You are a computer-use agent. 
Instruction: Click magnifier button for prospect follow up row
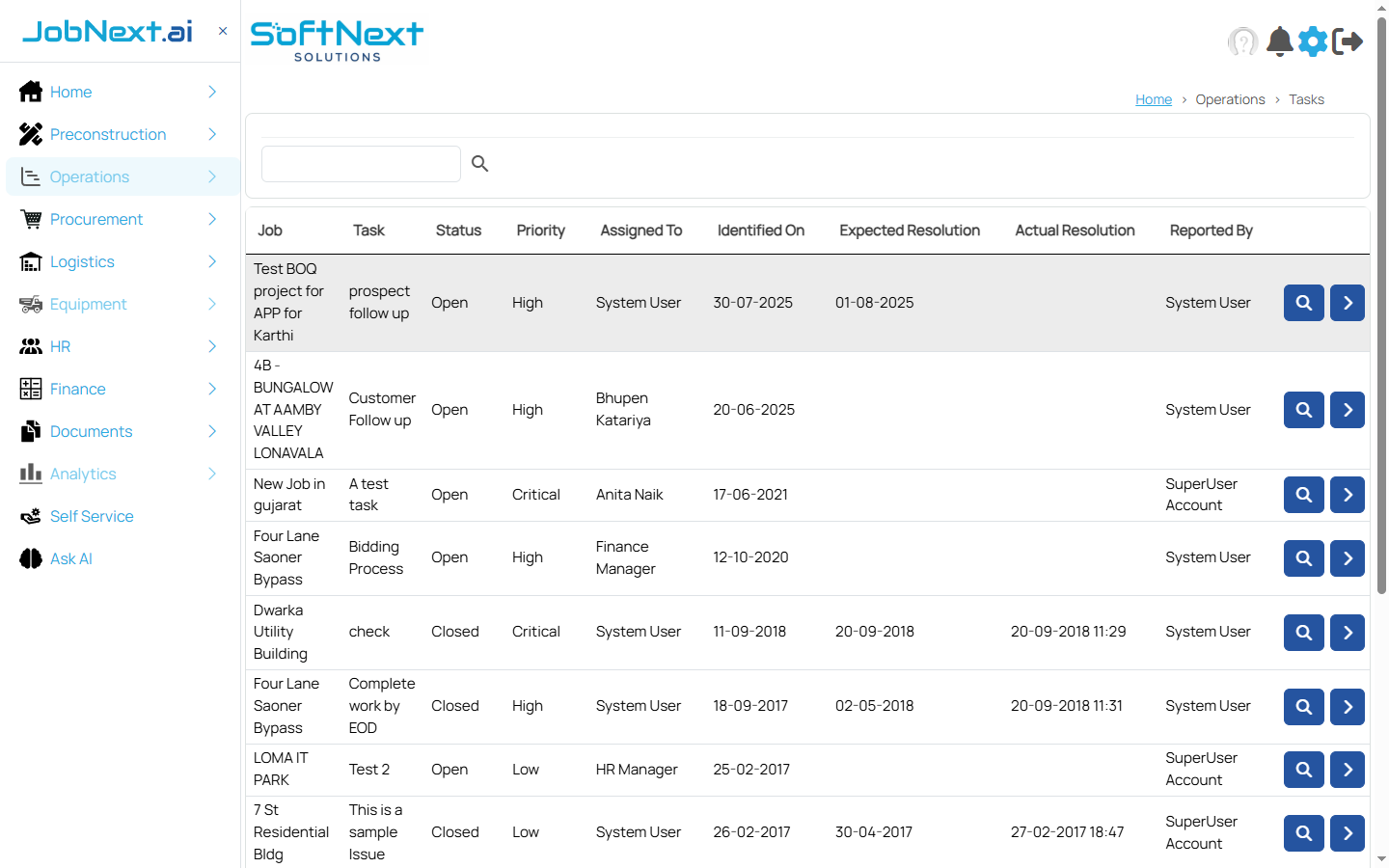(x=1303, y=303)
